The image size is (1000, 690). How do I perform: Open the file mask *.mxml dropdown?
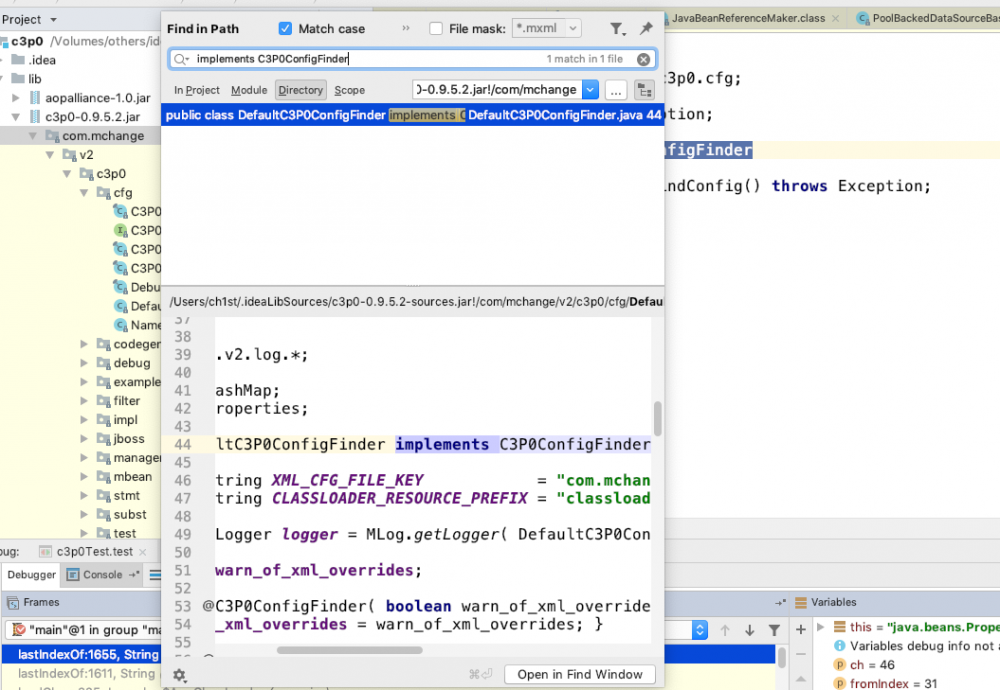[x=571, y=29]
